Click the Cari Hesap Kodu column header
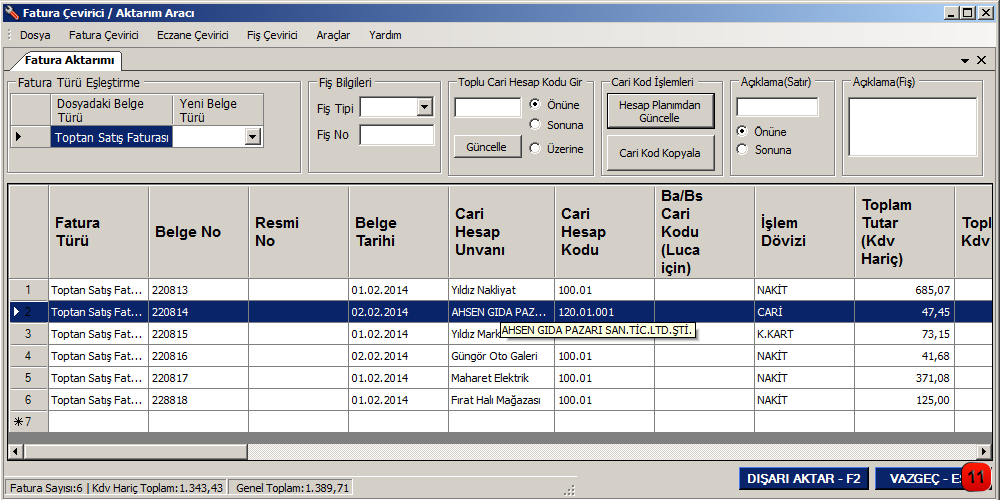The height and width of the screenshot is (500, 1000). click(605, 232)
